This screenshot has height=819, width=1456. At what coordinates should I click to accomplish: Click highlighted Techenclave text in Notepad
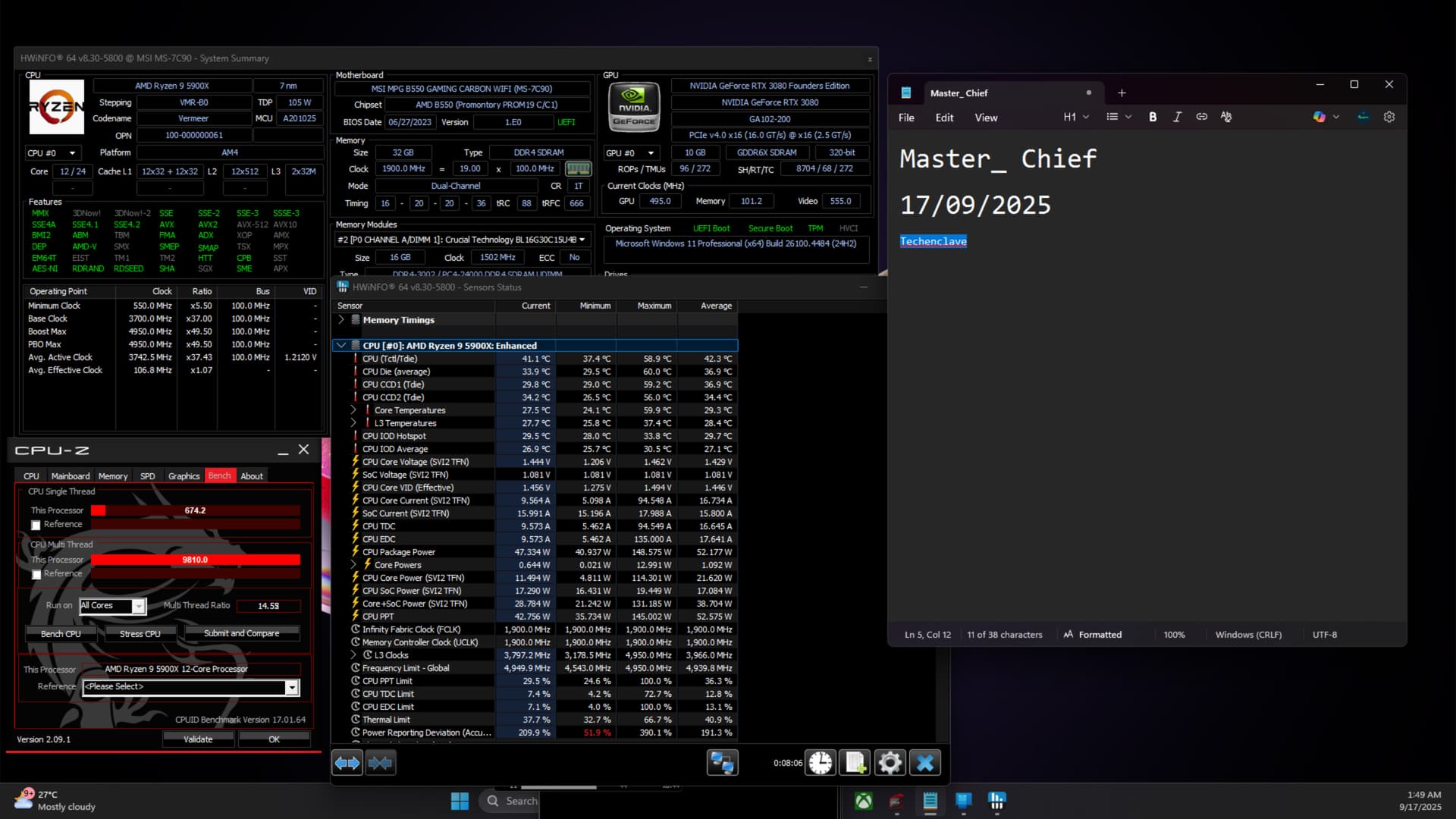(x=933, y=241)
